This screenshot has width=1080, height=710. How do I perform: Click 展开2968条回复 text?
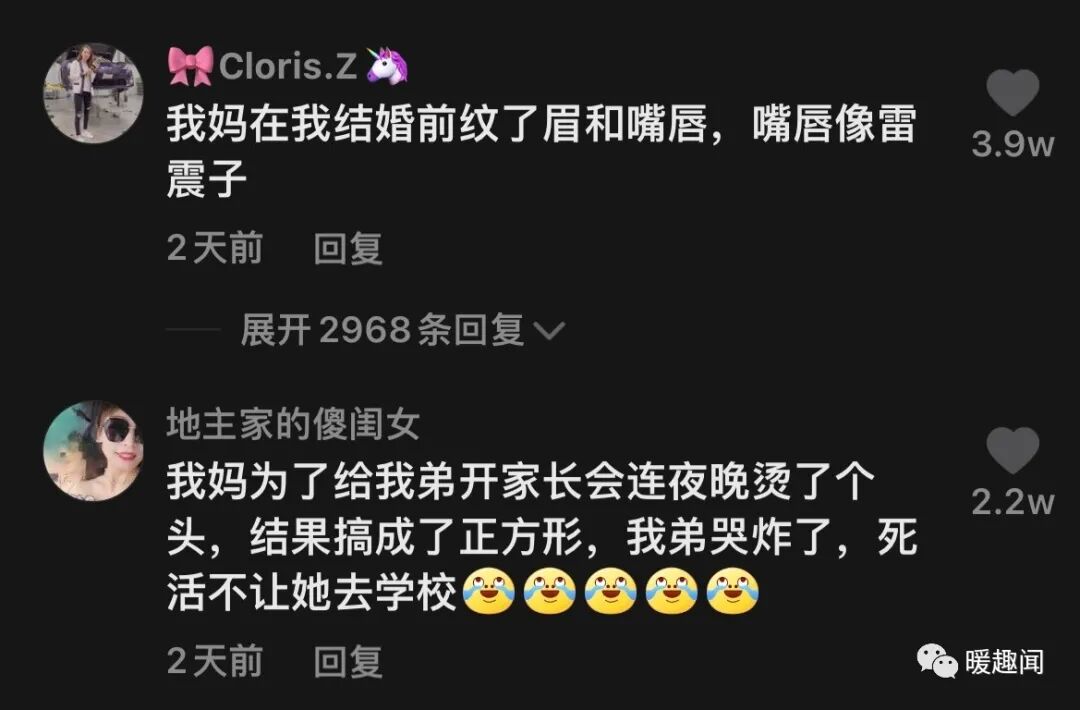pos(382,330)
